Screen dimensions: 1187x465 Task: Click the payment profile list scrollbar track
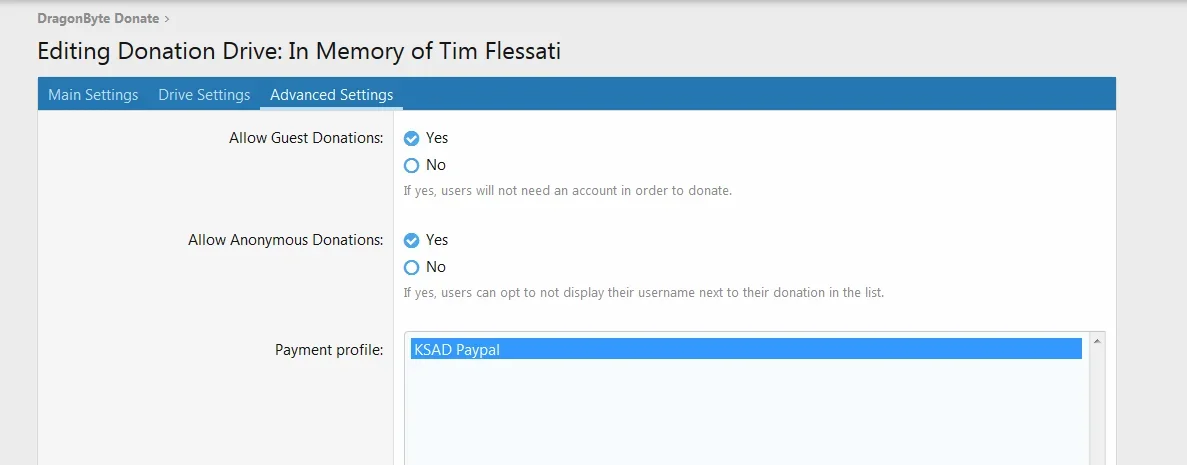pyautogui.click(x=1097, y=410)
